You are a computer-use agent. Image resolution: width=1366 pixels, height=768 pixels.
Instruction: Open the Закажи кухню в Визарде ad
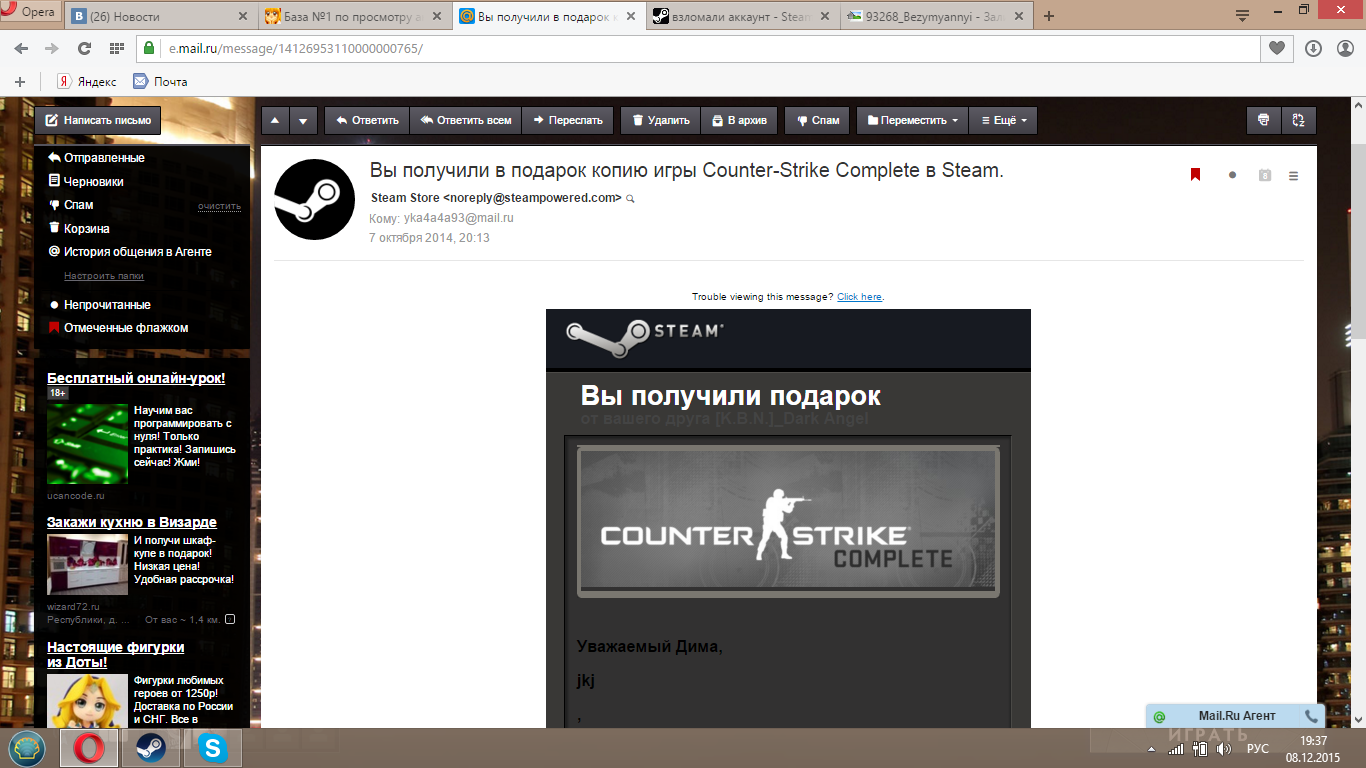[x=132, y=522]
